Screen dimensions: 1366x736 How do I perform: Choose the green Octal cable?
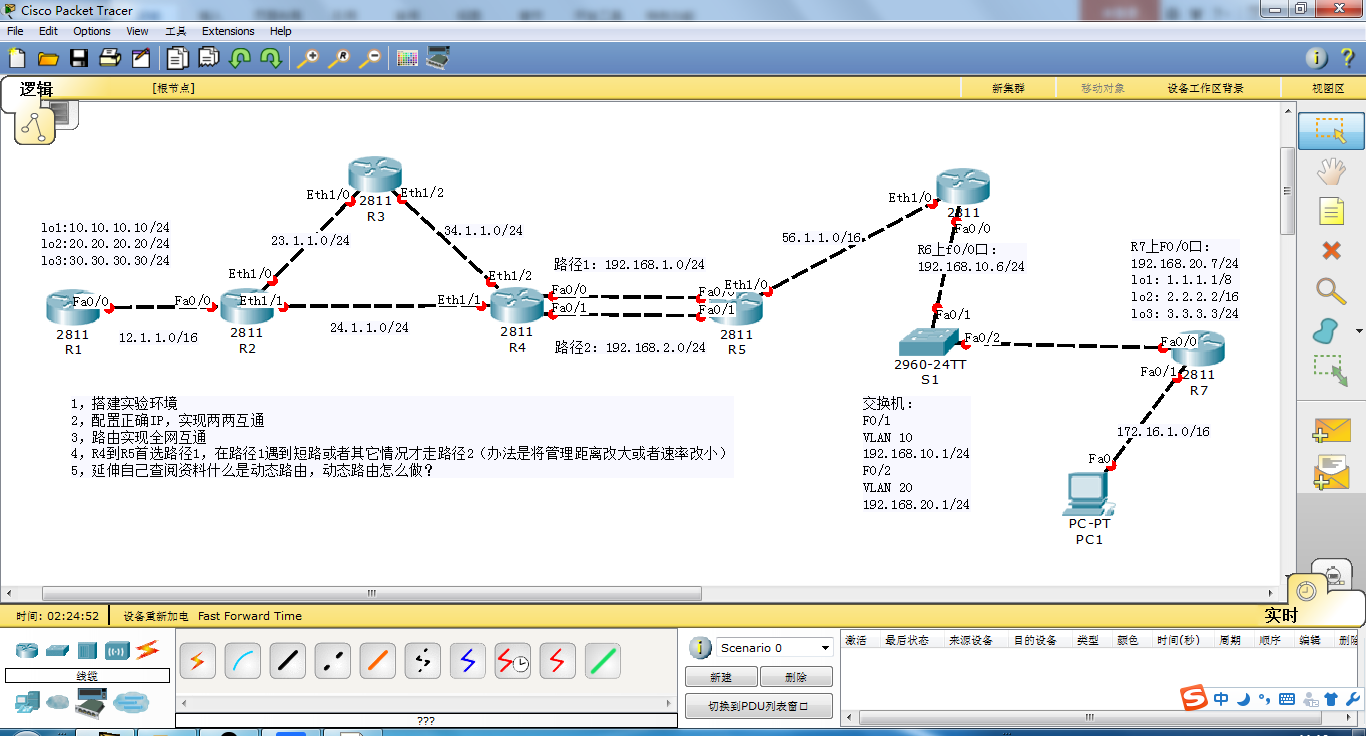coord(603,661)
